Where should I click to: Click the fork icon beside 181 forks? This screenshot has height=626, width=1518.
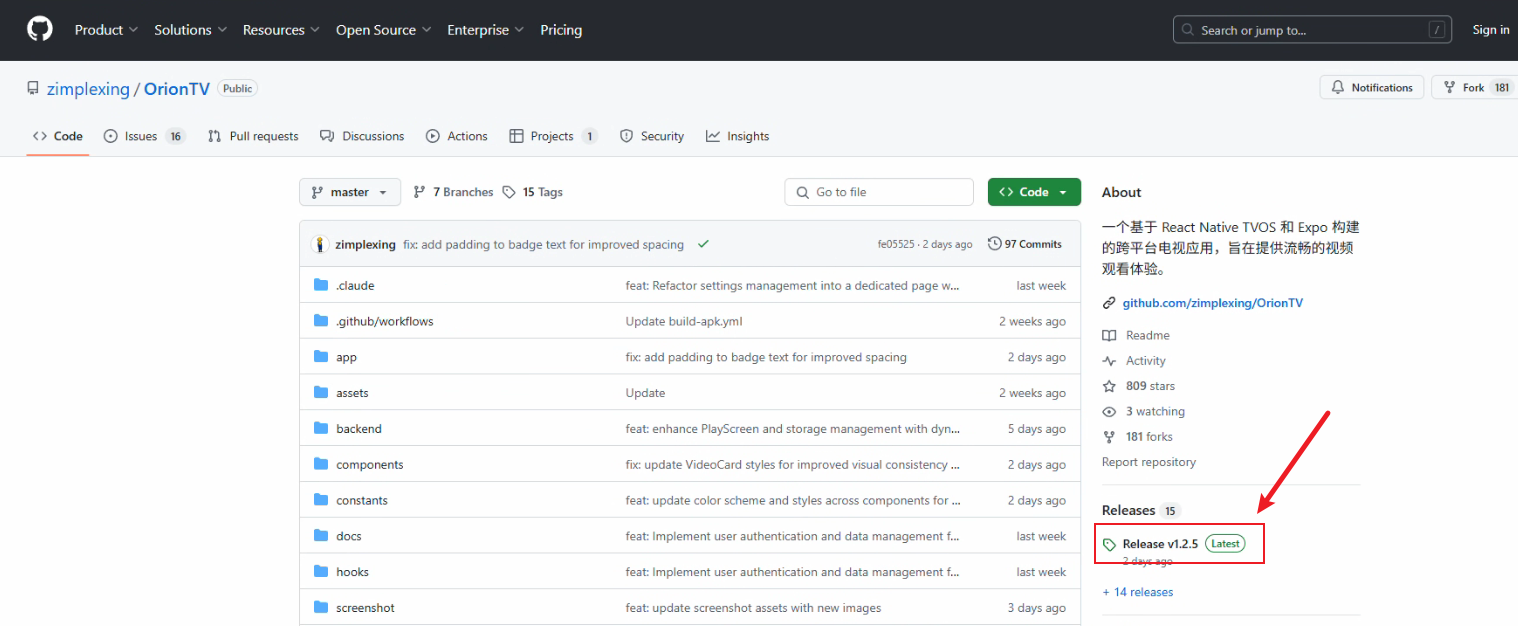[x=1109, y=437]
